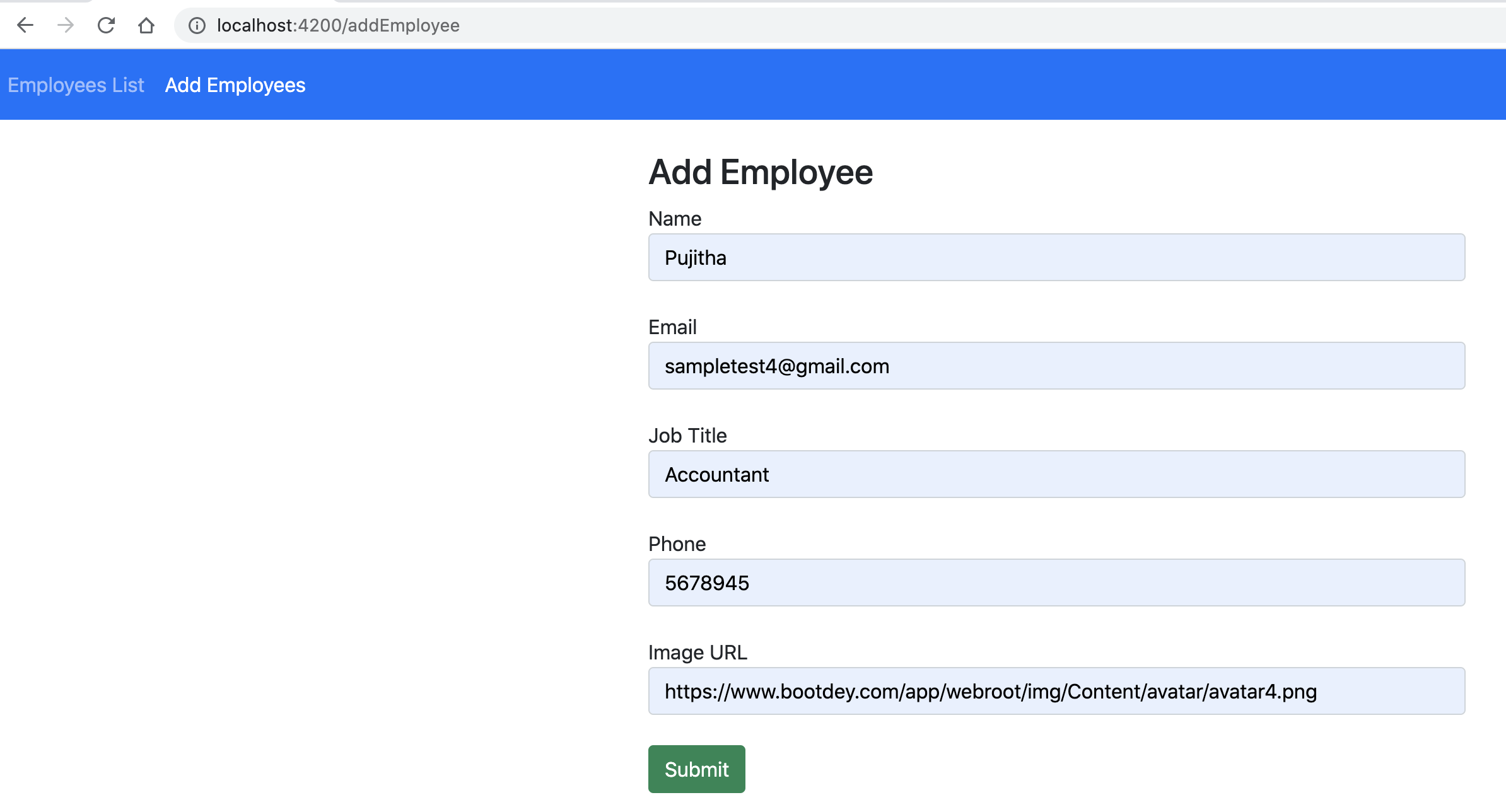Screen dimensions: 1506x812
Task: Click the Image URL label
Action: 698,652
